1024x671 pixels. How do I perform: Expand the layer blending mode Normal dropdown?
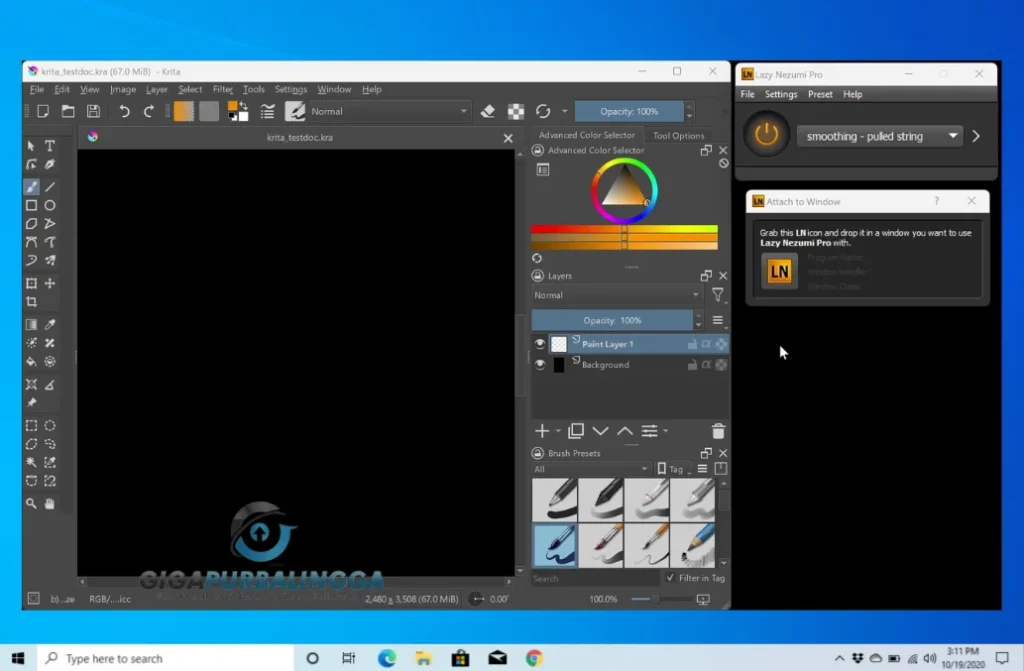pyautogui.click(x=617, y=296)
